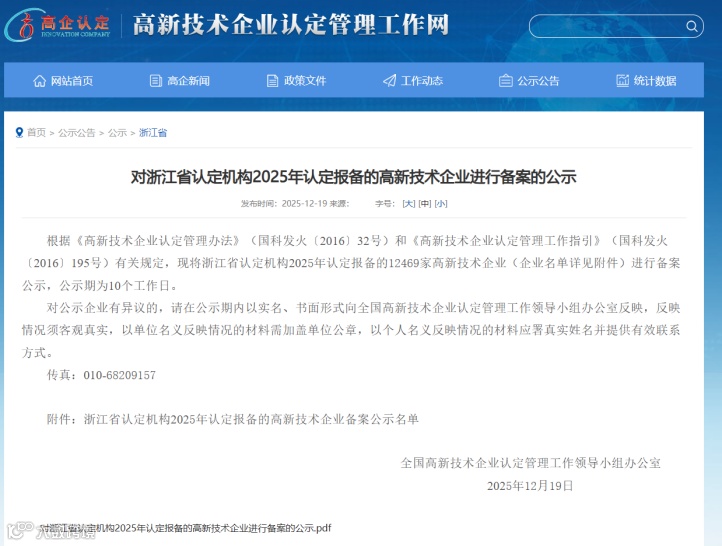Set font size to 小

pyautogui.click(x=441, y=203)
